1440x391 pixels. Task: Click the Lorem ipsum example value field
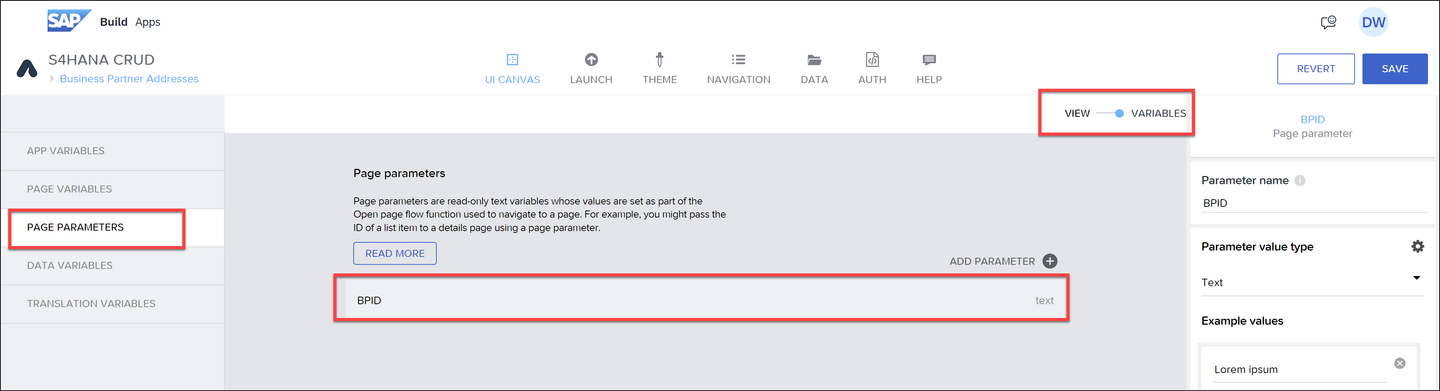point(1300,369)
